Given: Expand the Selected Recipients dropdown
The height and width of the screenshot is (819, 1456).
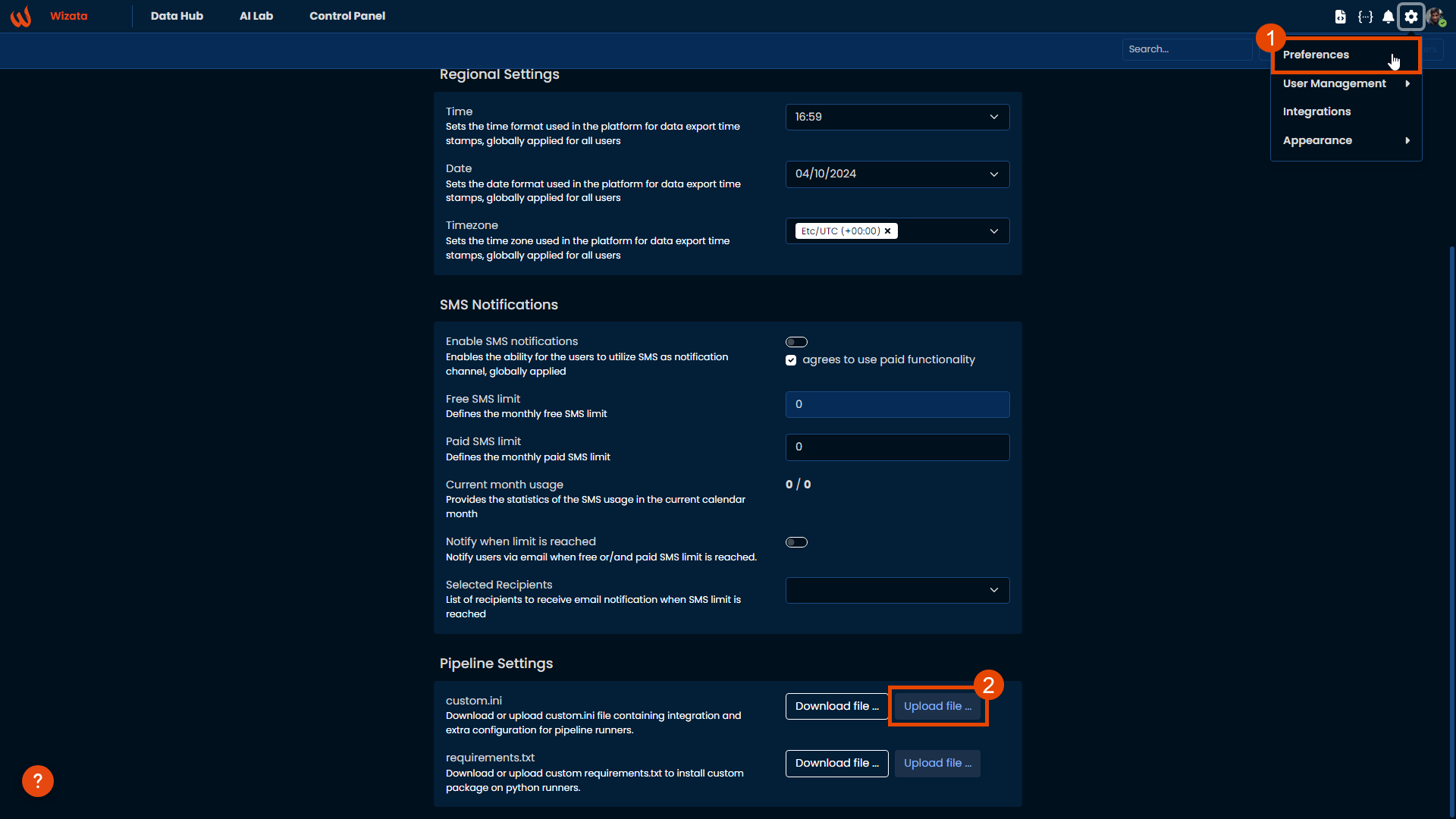Looking at the screenshot, I should click(897, 590).
